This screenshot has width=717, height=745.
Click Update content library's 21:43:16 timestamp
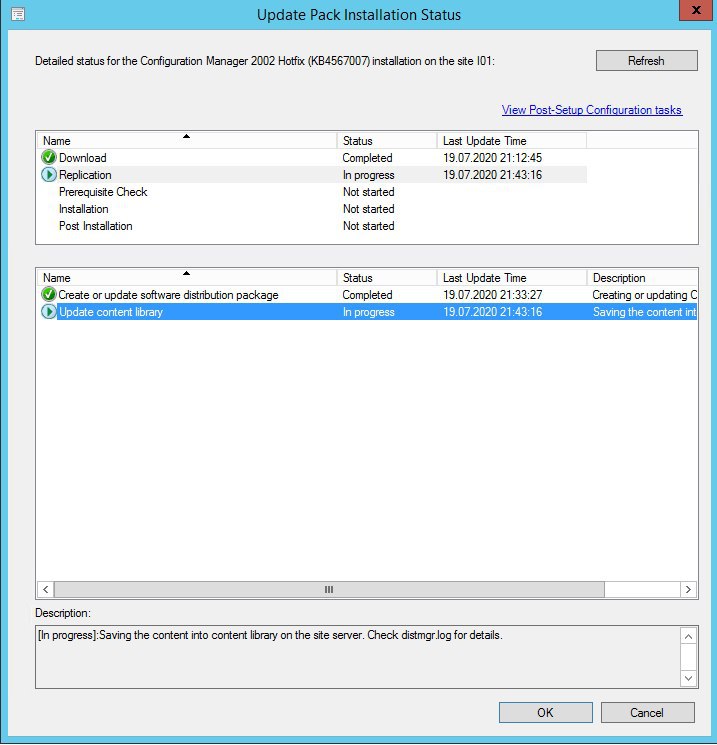pos(492,312)
